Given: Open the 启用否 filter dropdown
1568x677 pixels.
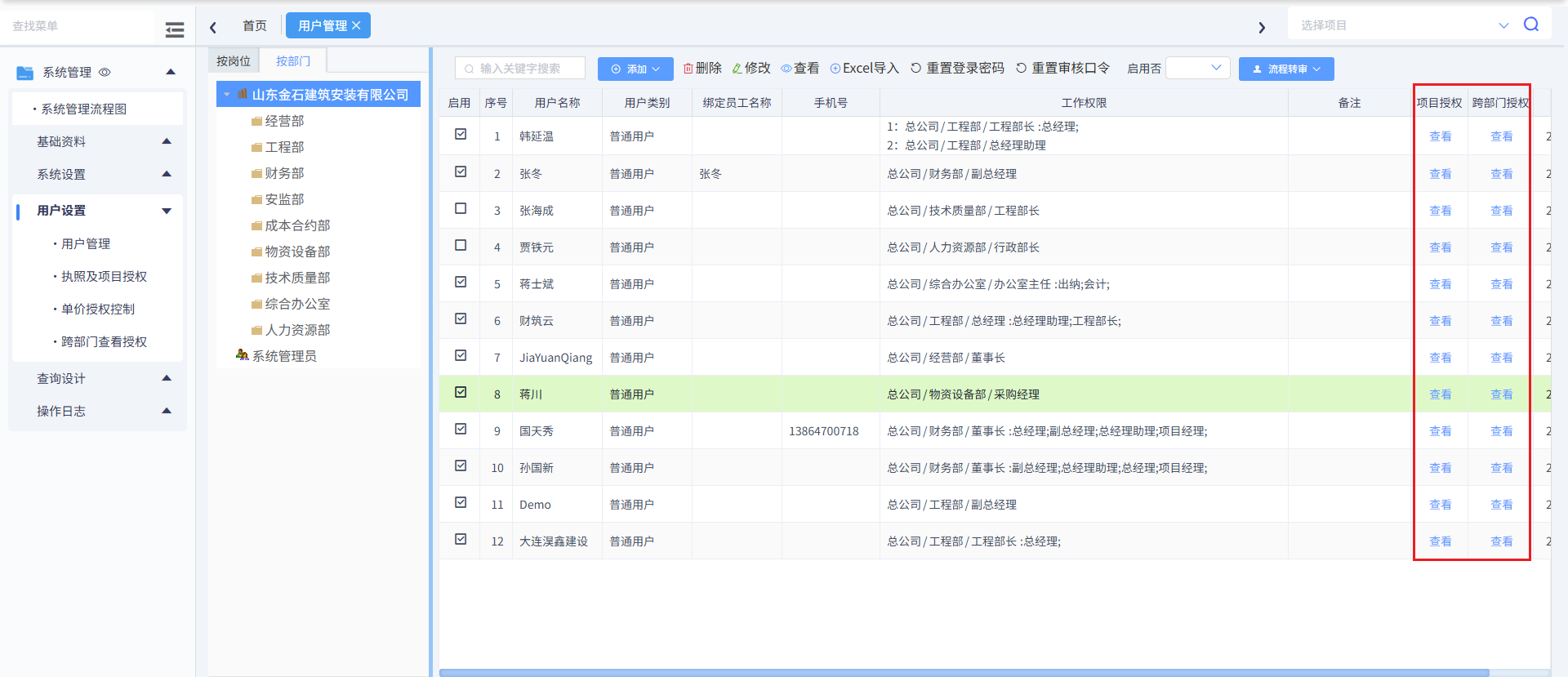Looking at the screenshot, I should tap(1198, 68).
